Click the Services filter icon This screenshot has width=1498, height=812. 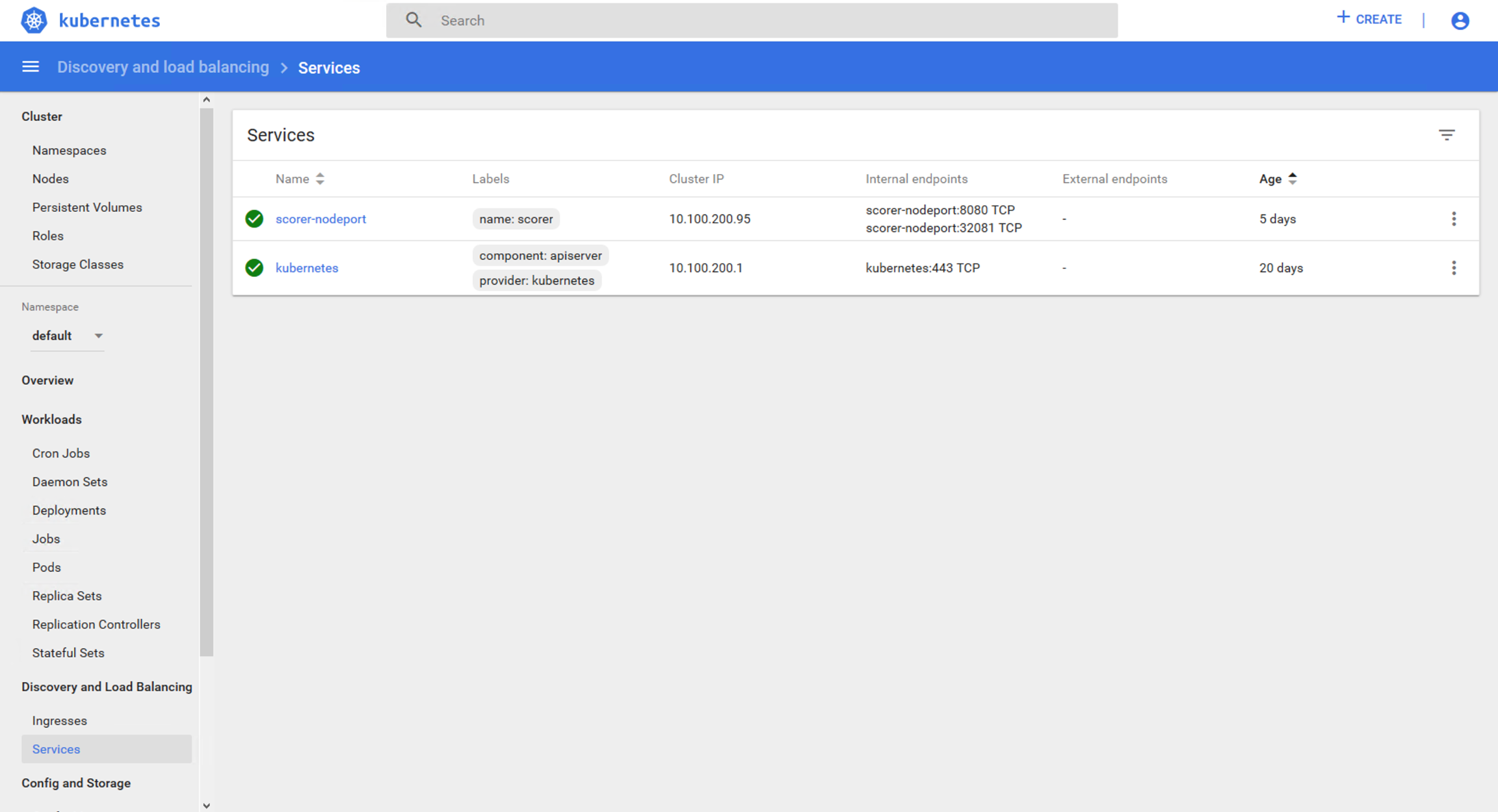[x=1446, y=135]
